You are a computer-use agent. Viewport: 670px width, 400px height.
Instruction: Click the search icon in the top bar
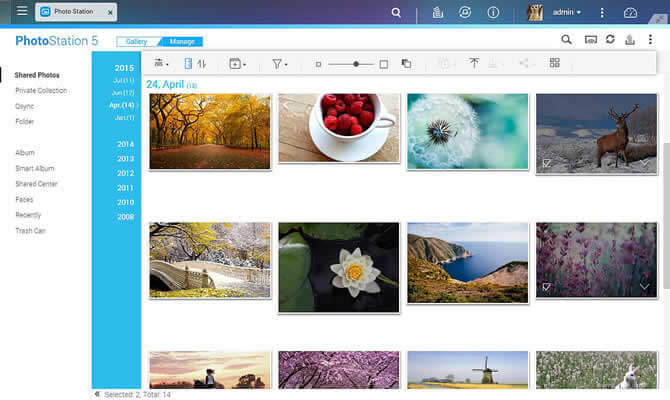396,13
